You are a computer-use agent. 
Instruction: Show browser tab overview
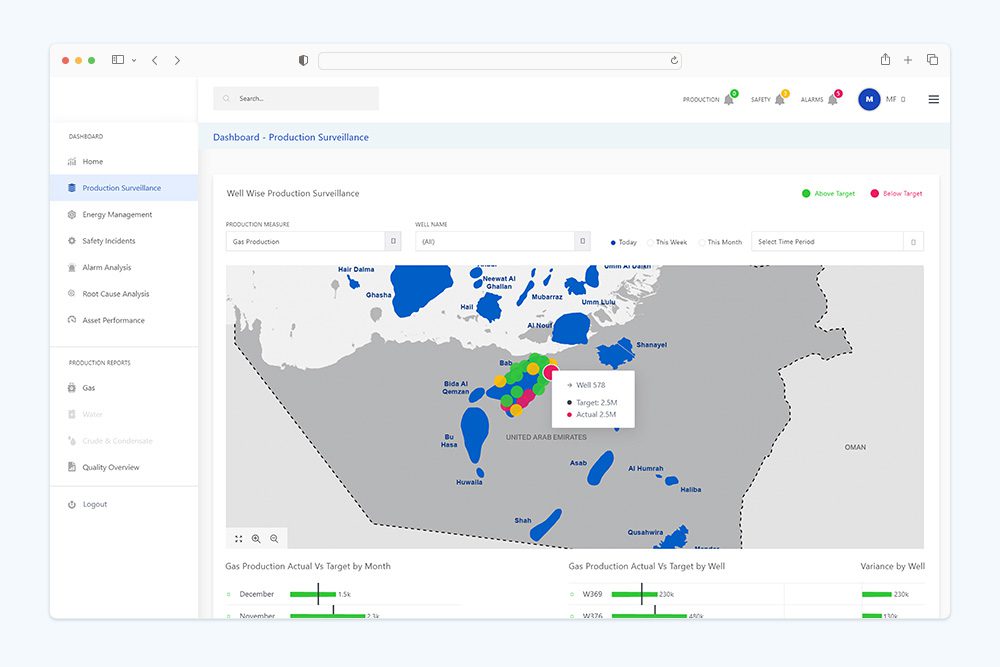pos(932,59)
